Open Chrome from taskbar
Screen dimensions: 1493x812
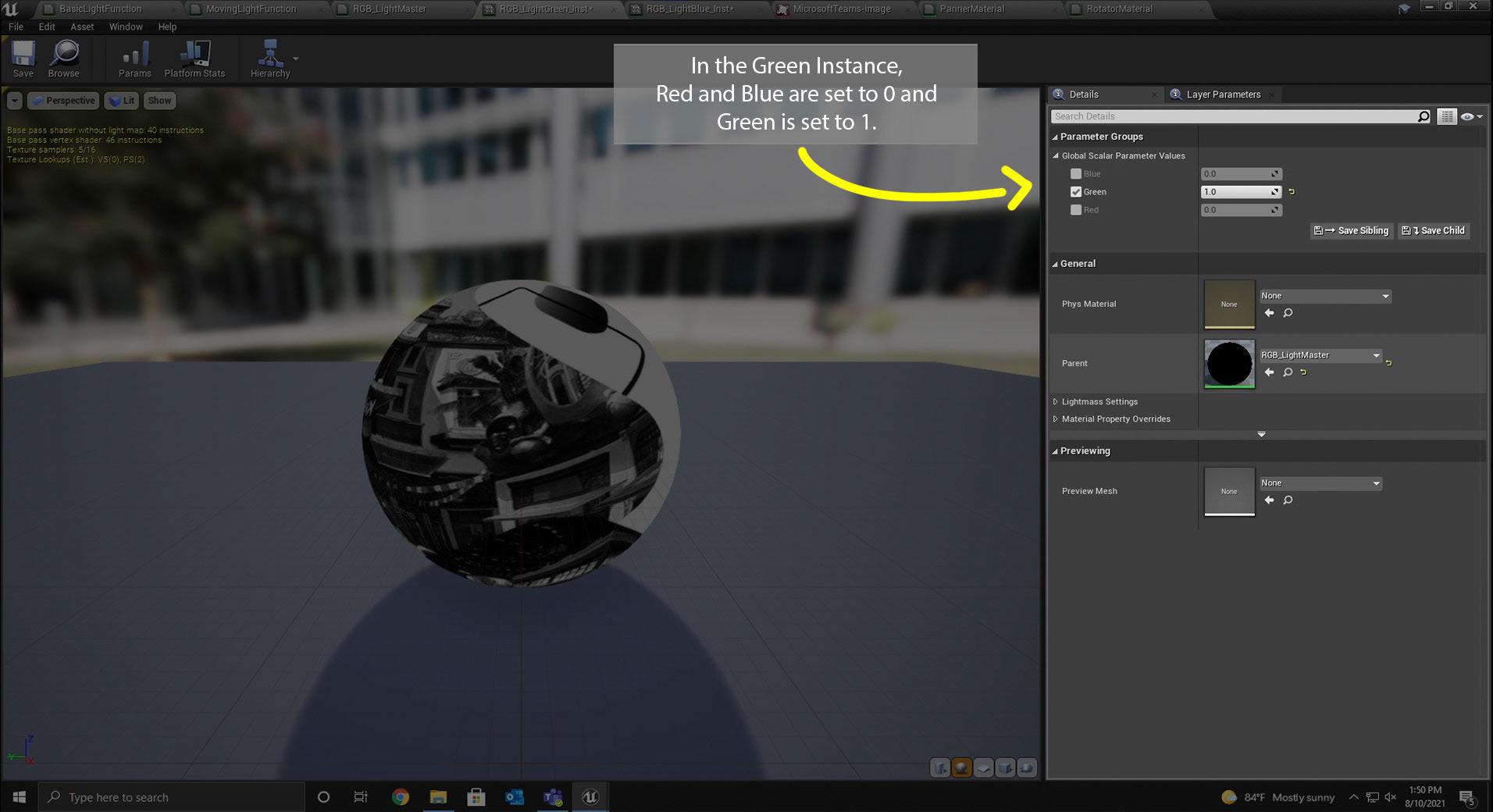click(401, 797)
